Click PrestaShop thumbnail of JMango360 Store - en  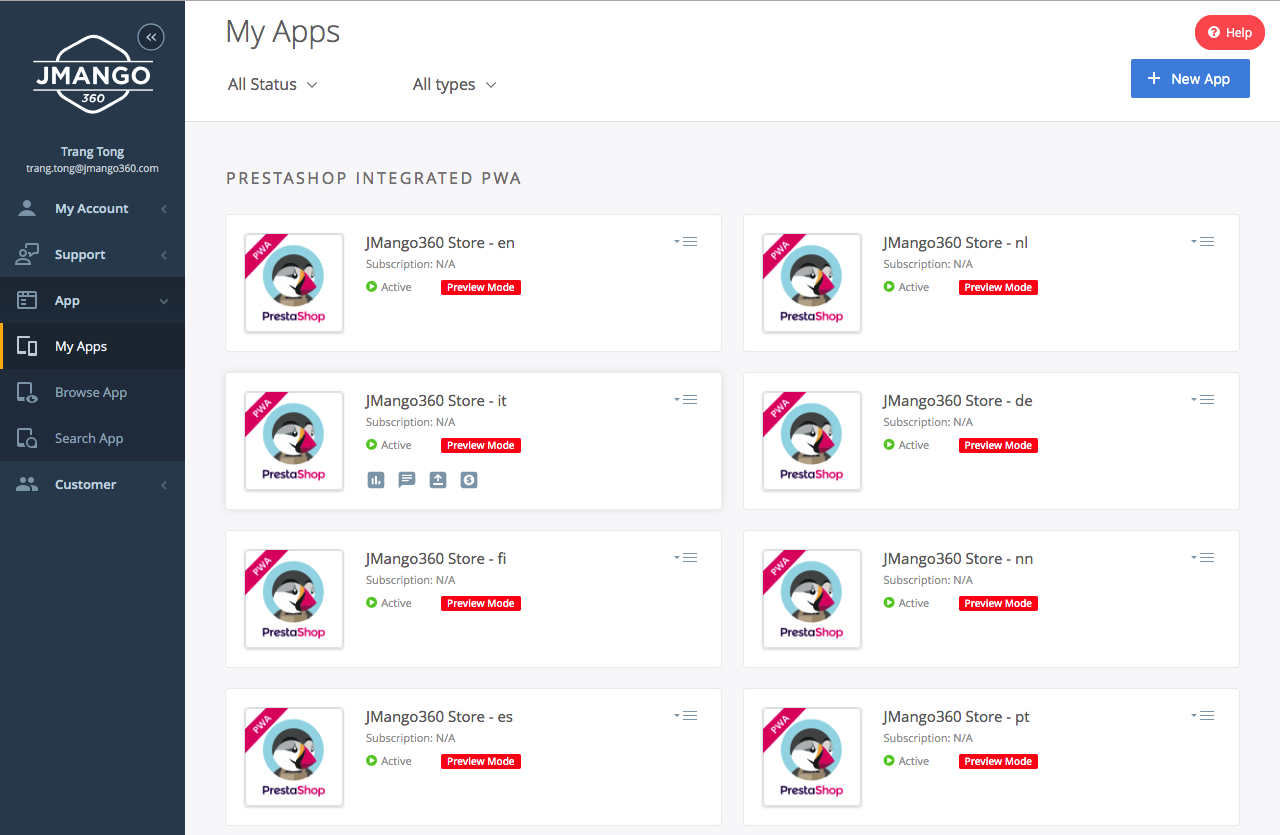point(294,283)
